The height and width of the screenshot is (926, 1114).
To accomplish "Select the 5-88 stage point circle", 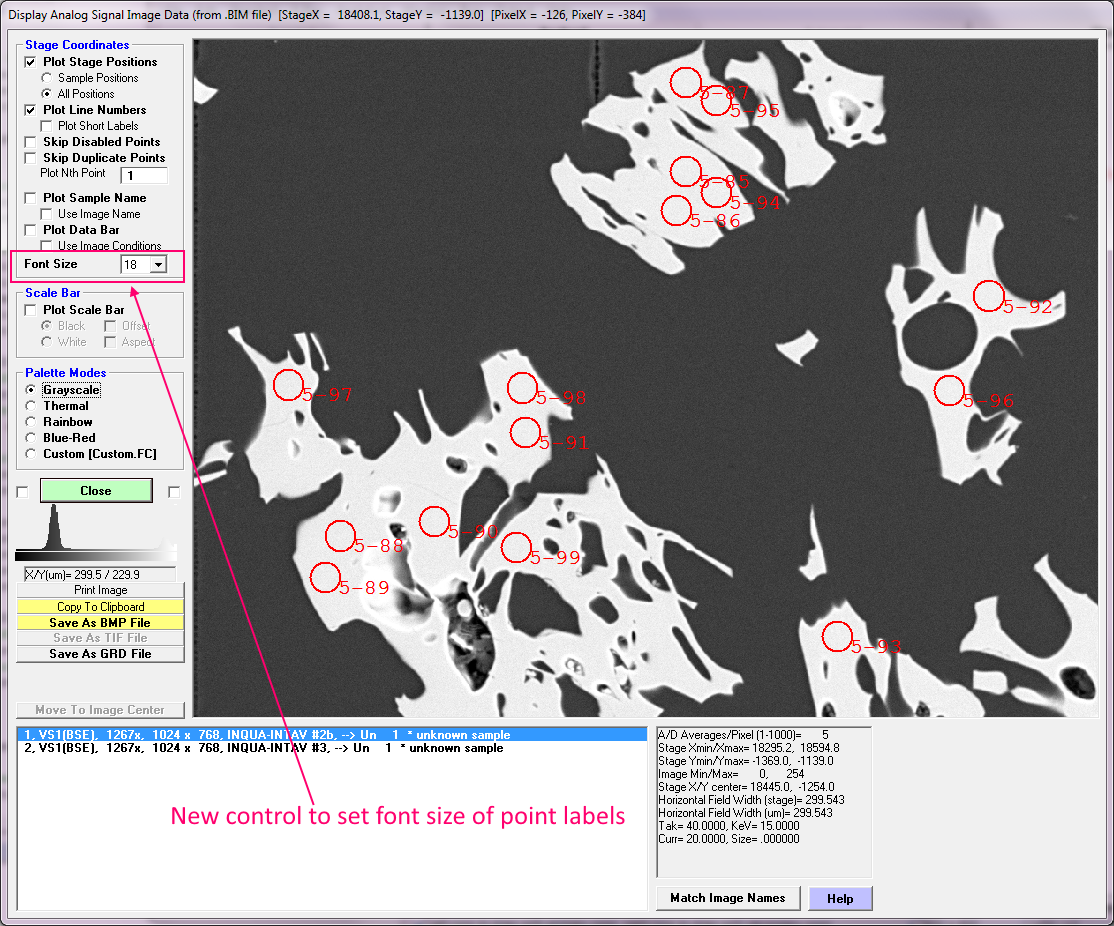I will 340,535.
